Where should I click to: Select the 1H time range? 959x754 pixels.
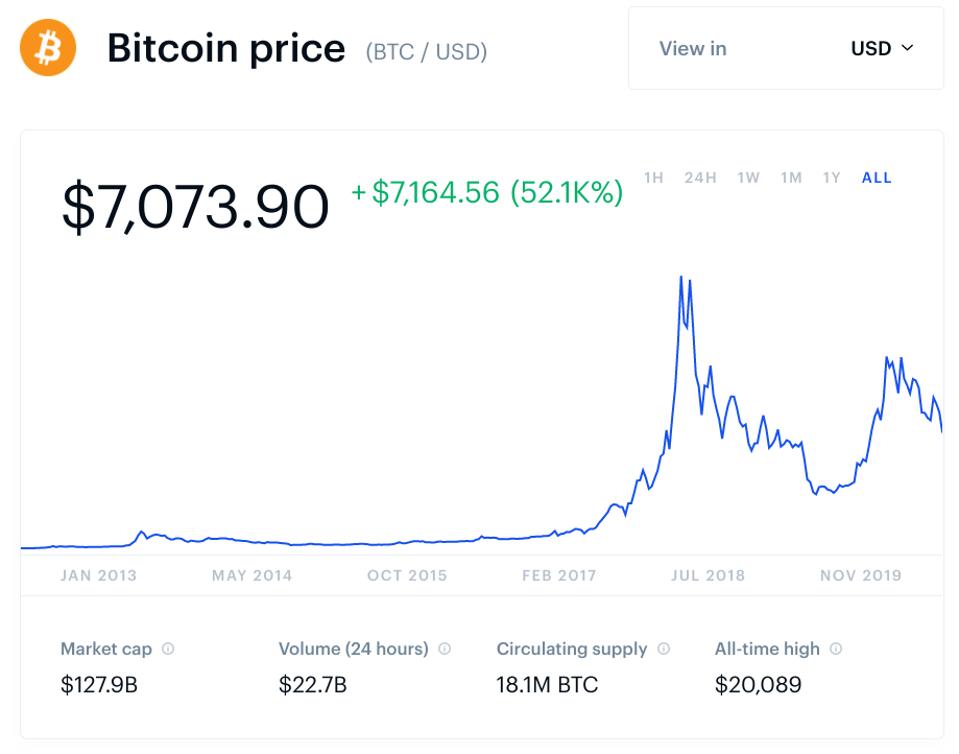click(x=654, y=178)
